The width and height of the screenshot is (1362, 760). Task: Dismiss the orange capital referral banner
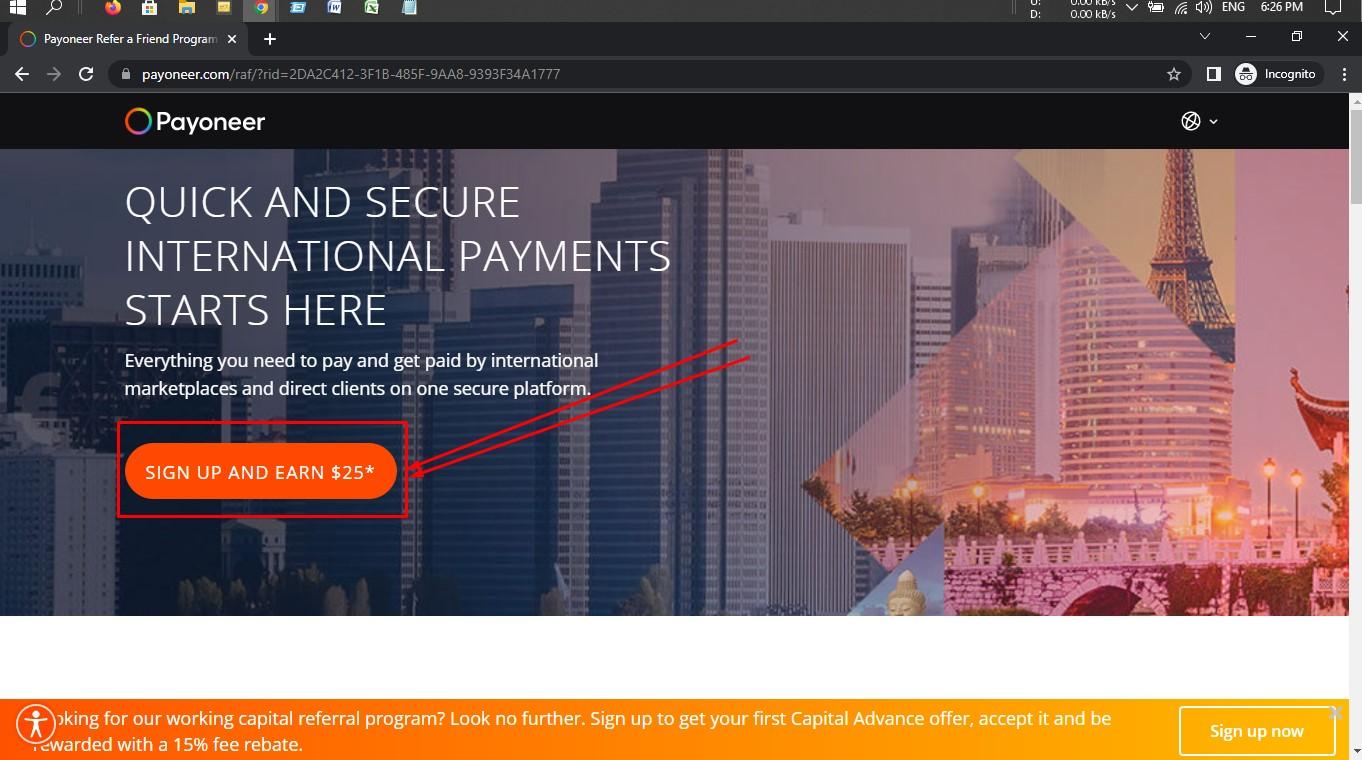[x=1336, y=712]
